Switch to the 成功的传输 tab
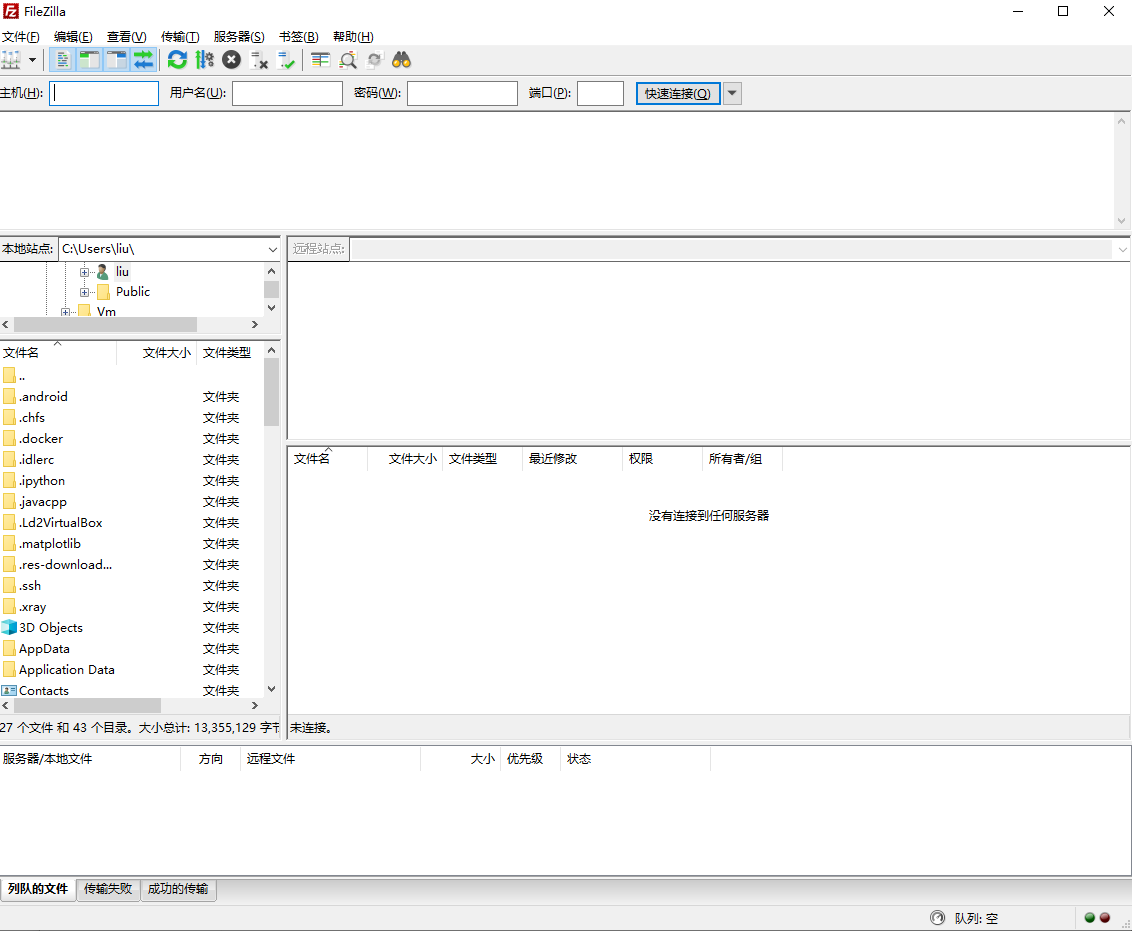Viewport: 1132px width, 931px height. point(178,888)
